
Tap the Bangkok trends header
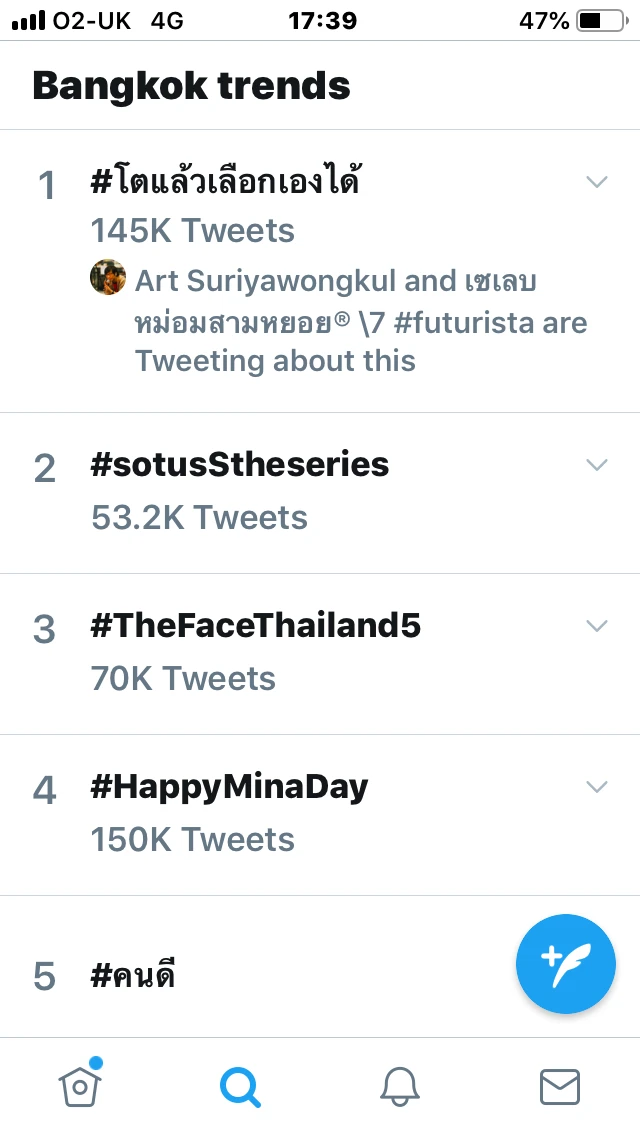point(190,85)
